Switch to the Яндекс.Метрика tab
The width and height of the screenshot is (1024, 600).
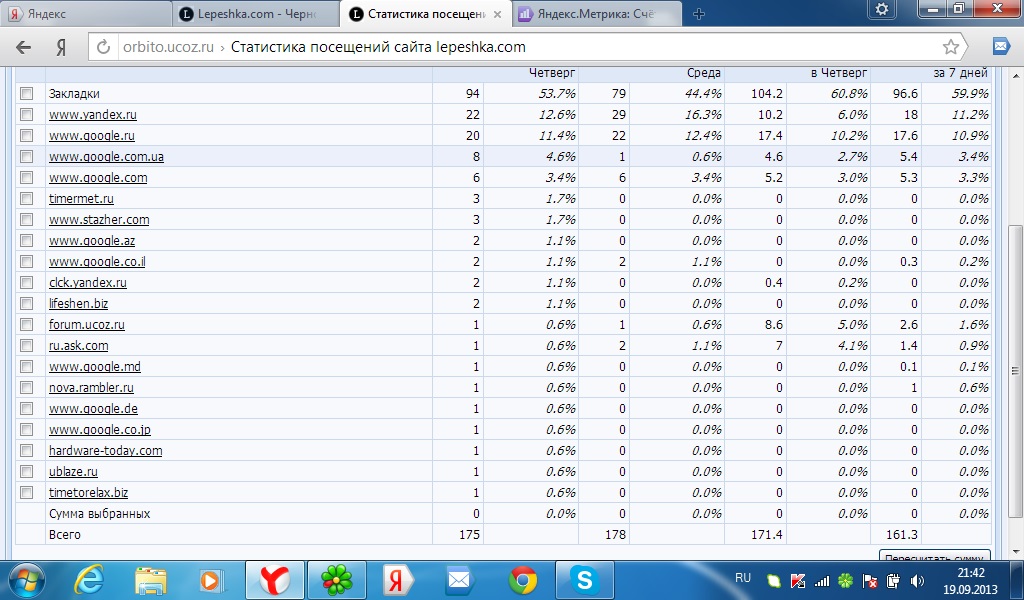tap(598, 14)
